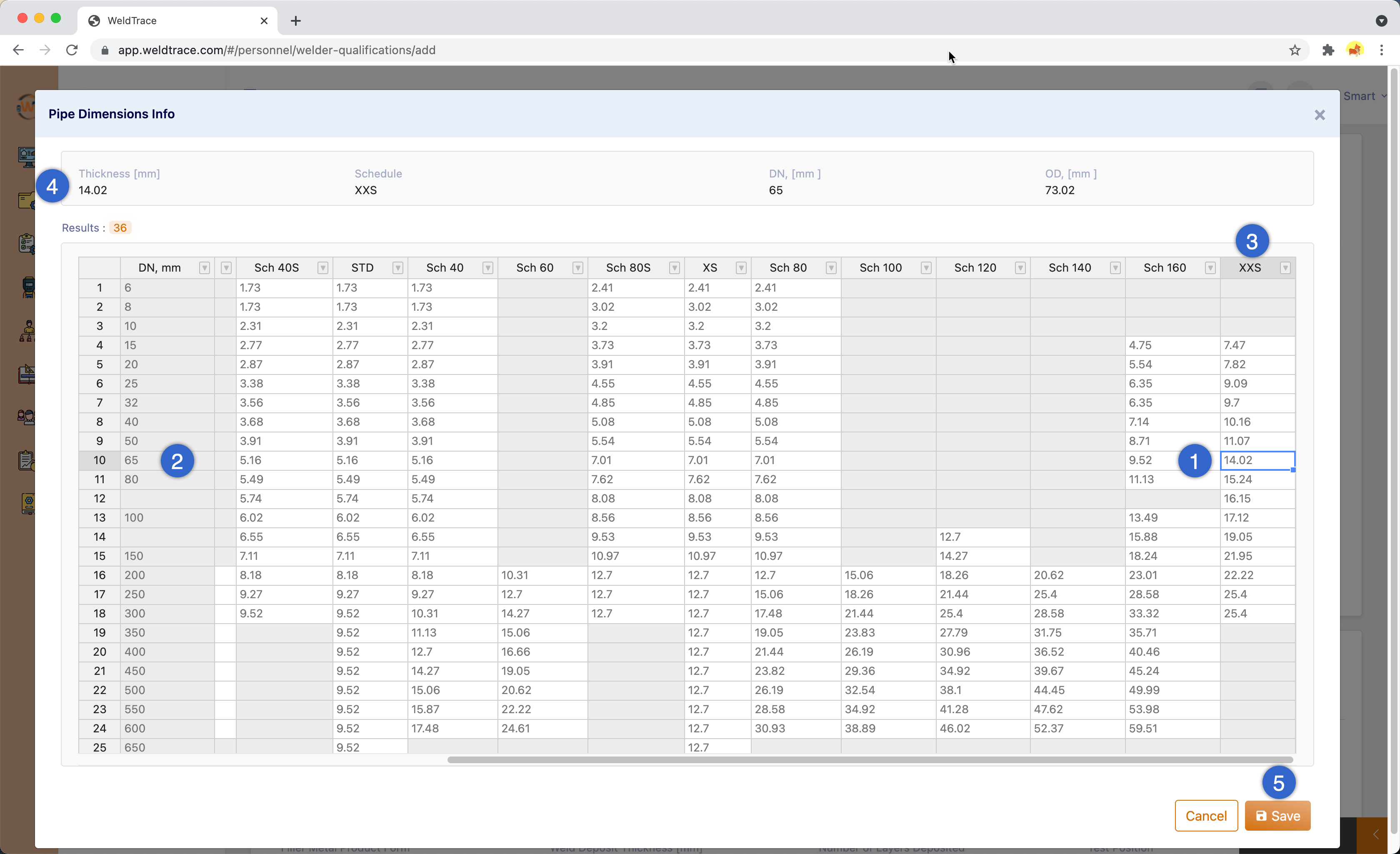
Task: Open the browser profile avatar
Action: coord(1355,50)
